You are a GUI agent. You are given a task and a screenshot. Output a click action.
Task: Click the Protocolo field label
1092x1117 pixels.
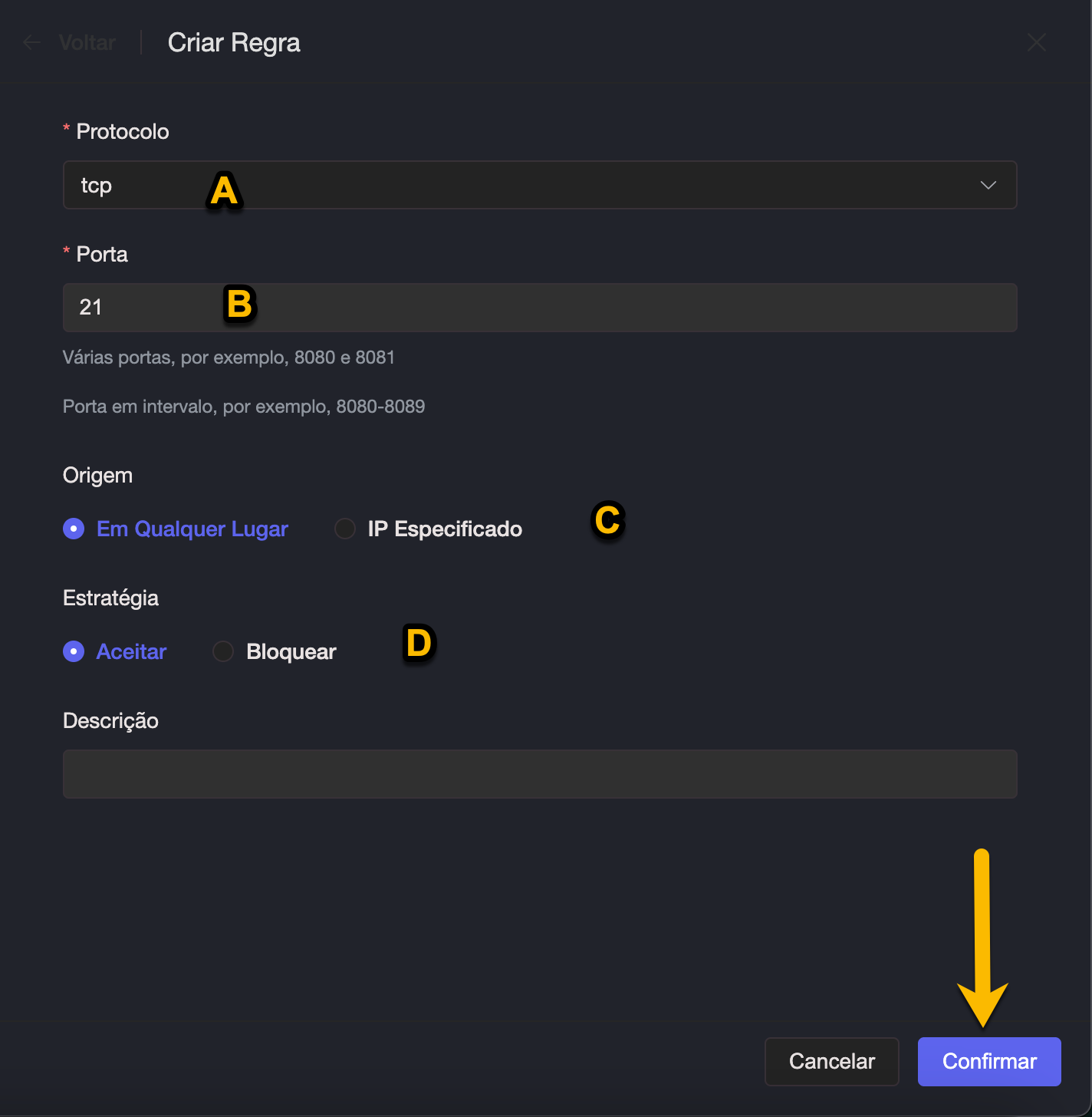point(122,131)
